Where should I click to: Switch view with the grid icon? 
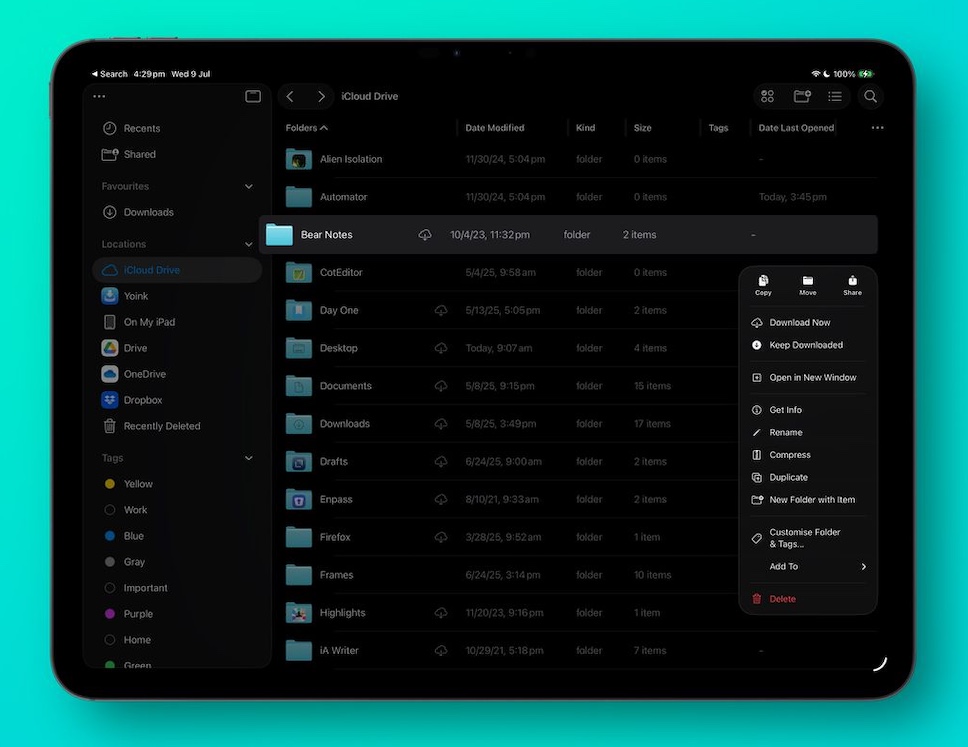pyautogui.click(x=768, y=96)
